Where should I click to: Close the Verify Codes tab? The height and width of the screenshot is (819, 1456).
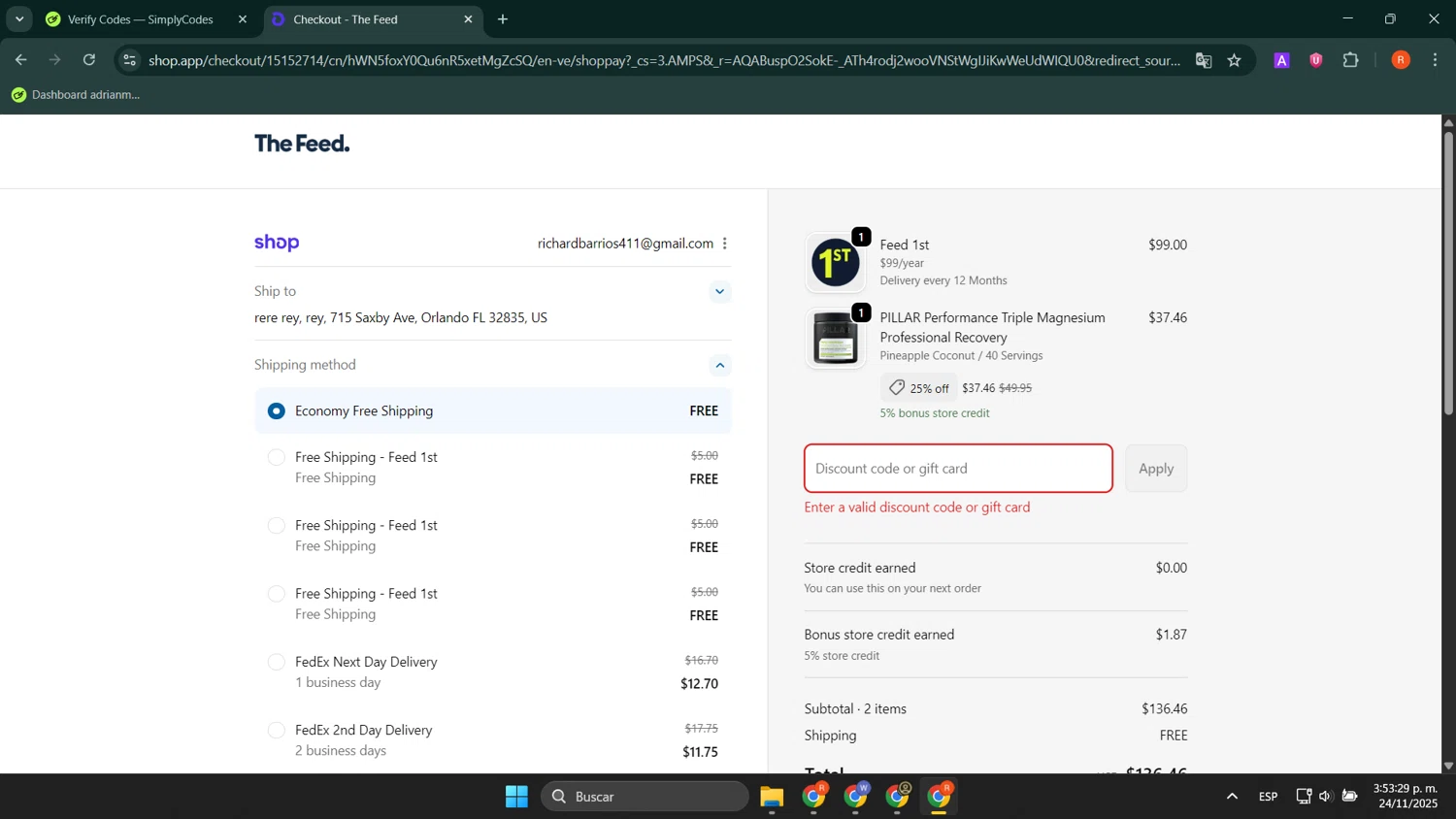point(243,19)
